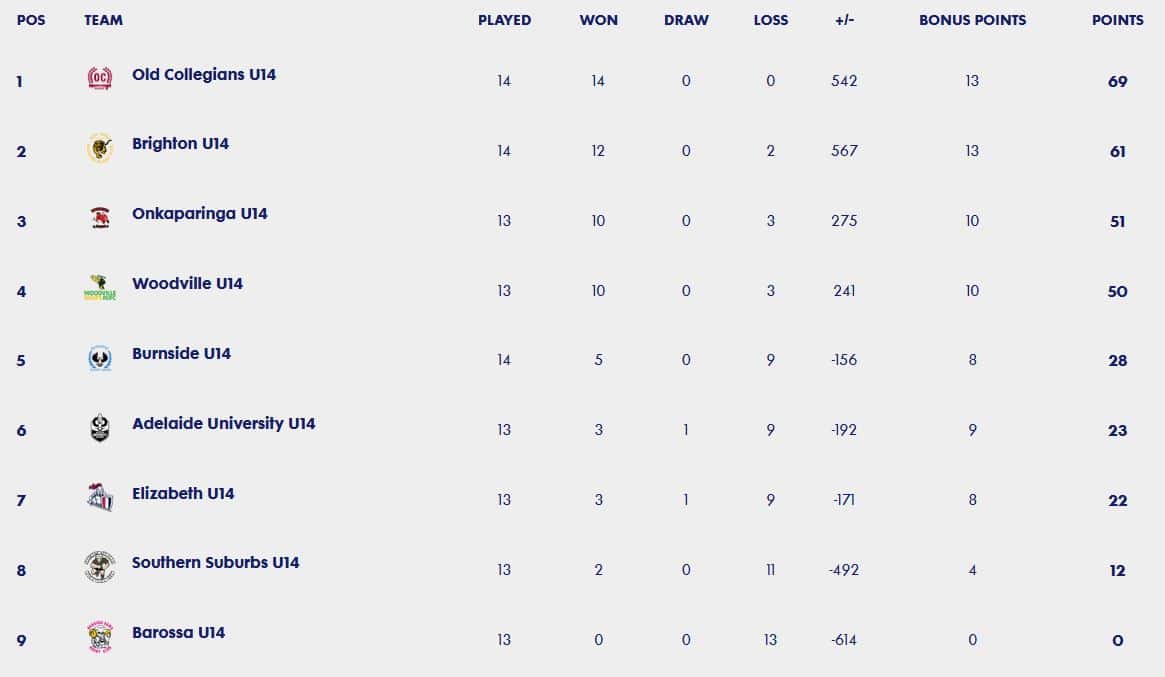This screenshot has height=677, width=1165.
Task: Open Adelaide University U14 team link
Action: pos(224,423)
